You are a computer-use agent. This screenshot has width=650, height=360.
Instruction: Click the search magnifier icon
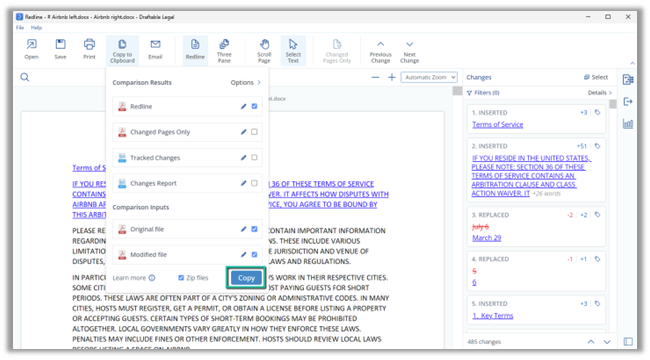click(x=25, y=77)
